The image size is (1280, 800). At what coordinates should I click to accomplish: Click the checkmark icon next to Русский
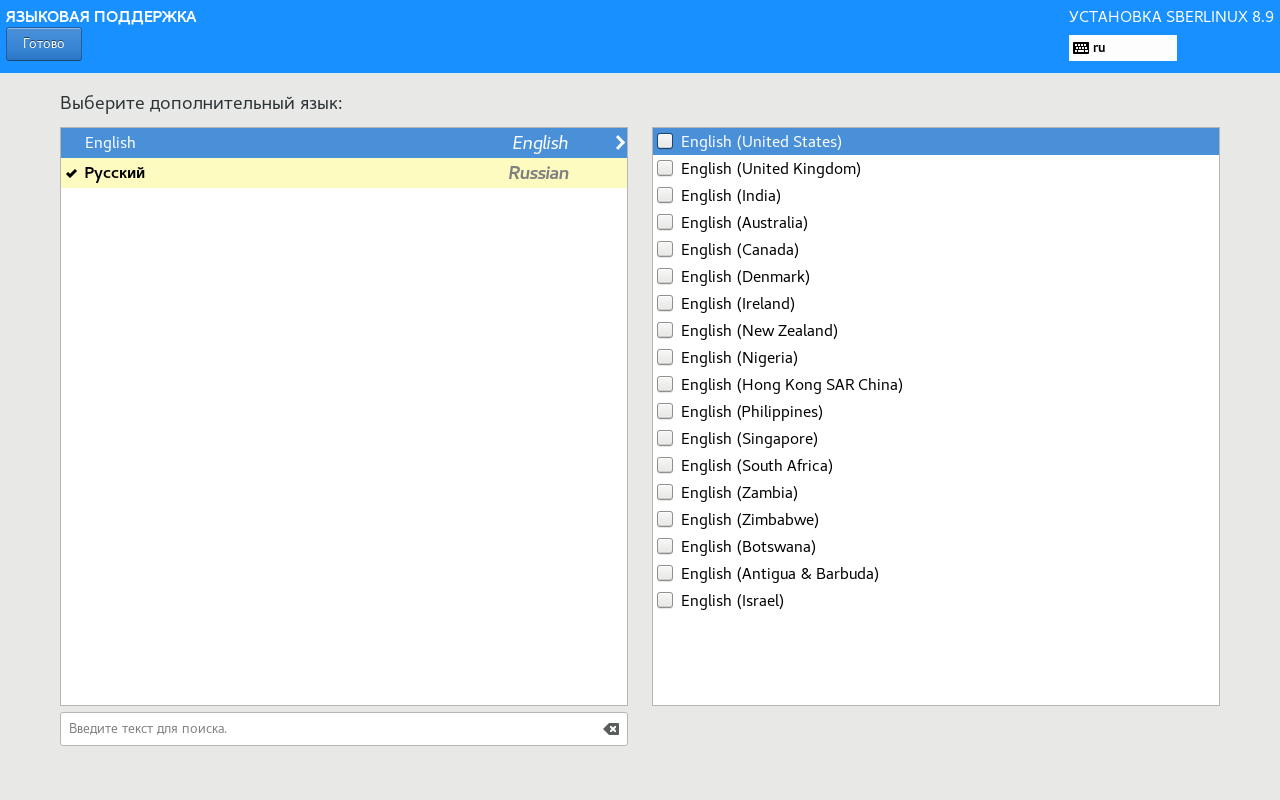pos(72,174)
